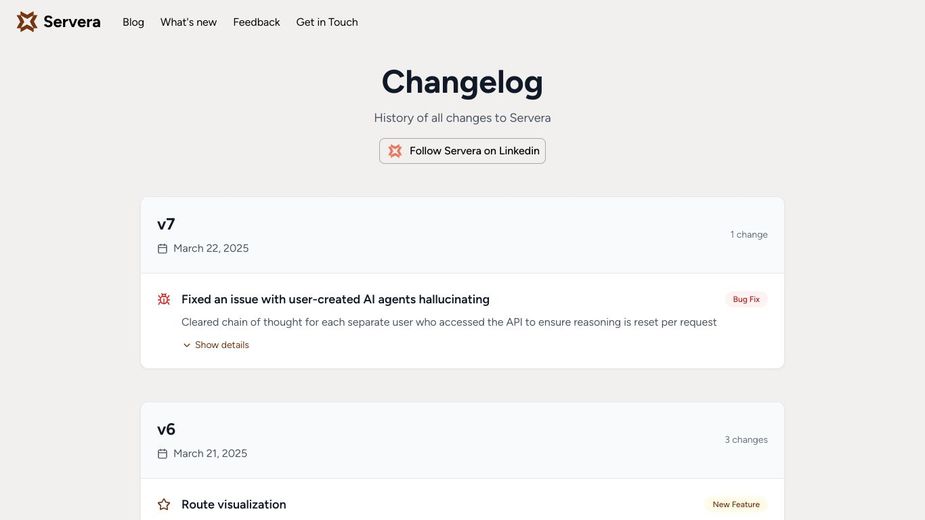Click the chevron arrow next to Show details

point(187,345)
